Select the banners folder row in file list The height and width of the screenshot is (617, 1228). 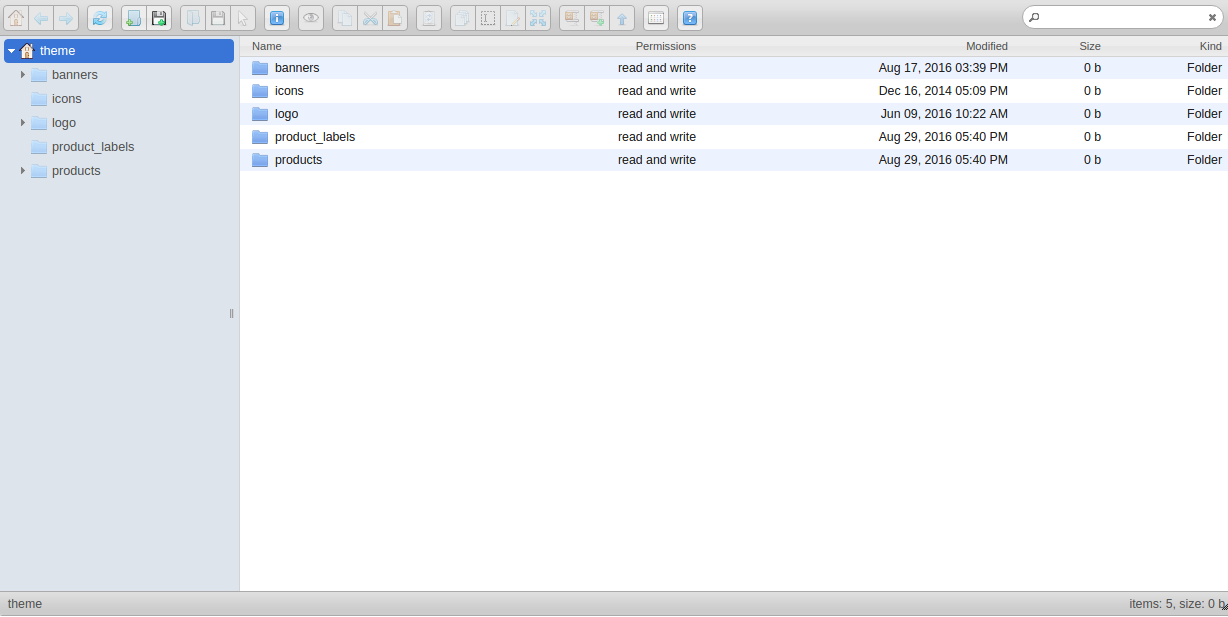734,68
